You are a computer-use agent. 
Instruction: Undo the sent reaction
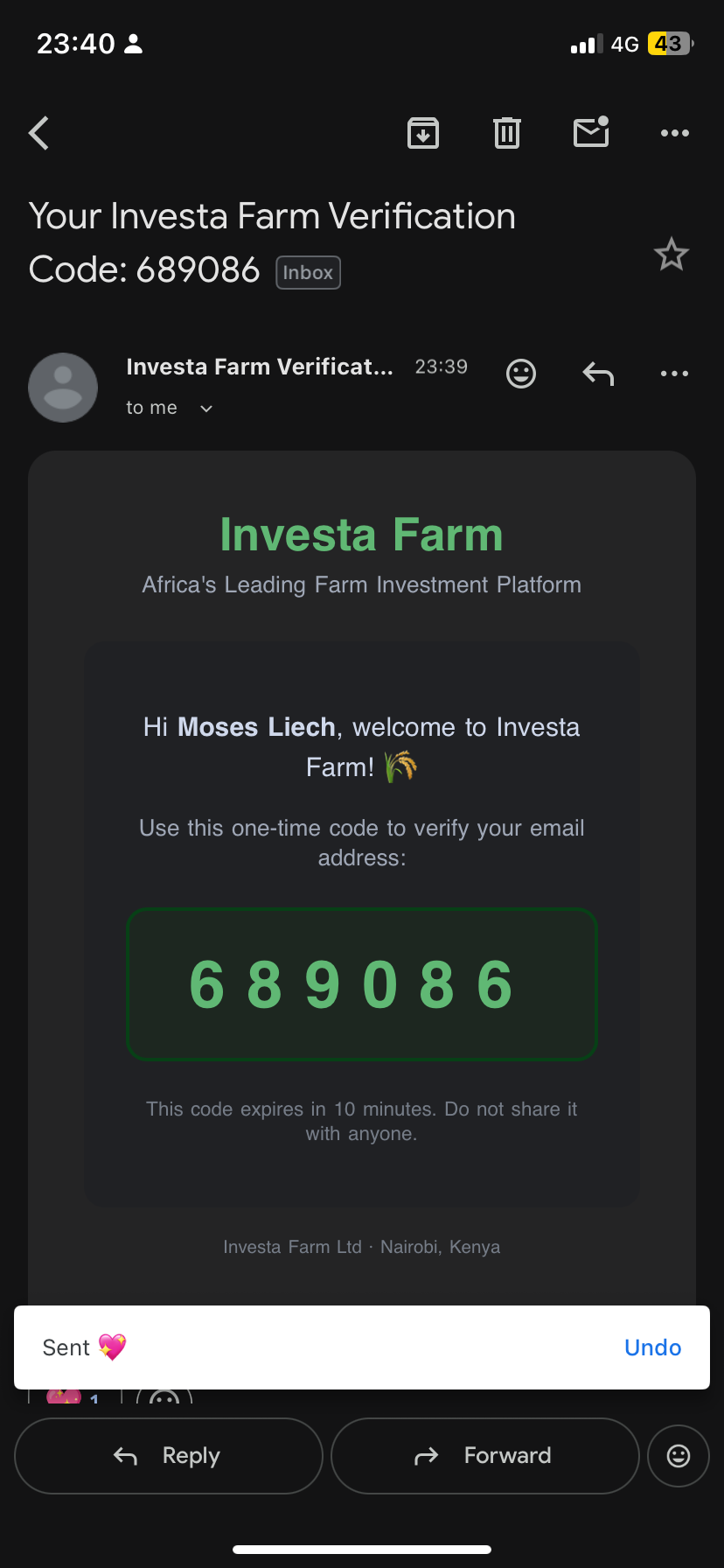pyautogui.click(x=652, y=1347)
